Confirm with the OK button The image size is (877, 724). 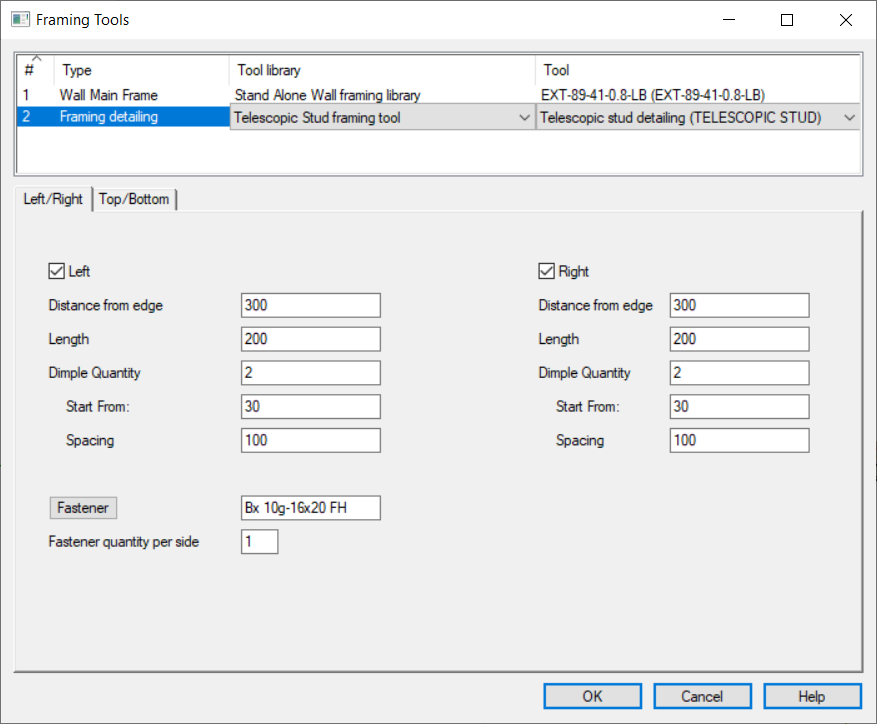[x=592, y=696]
